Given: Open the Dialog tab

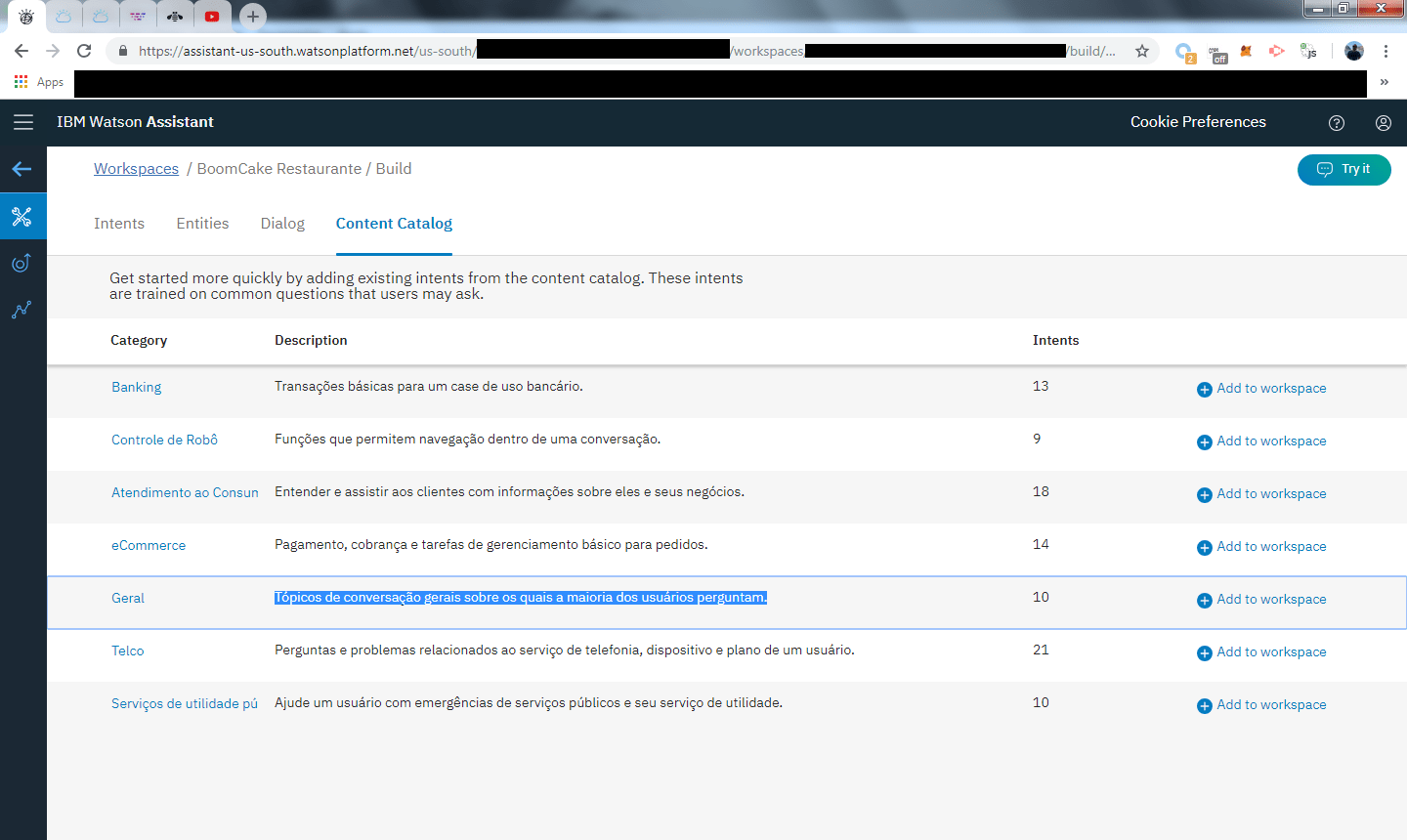Looking at the screenshot, I should pyautogui.click(x=282, y=224).
